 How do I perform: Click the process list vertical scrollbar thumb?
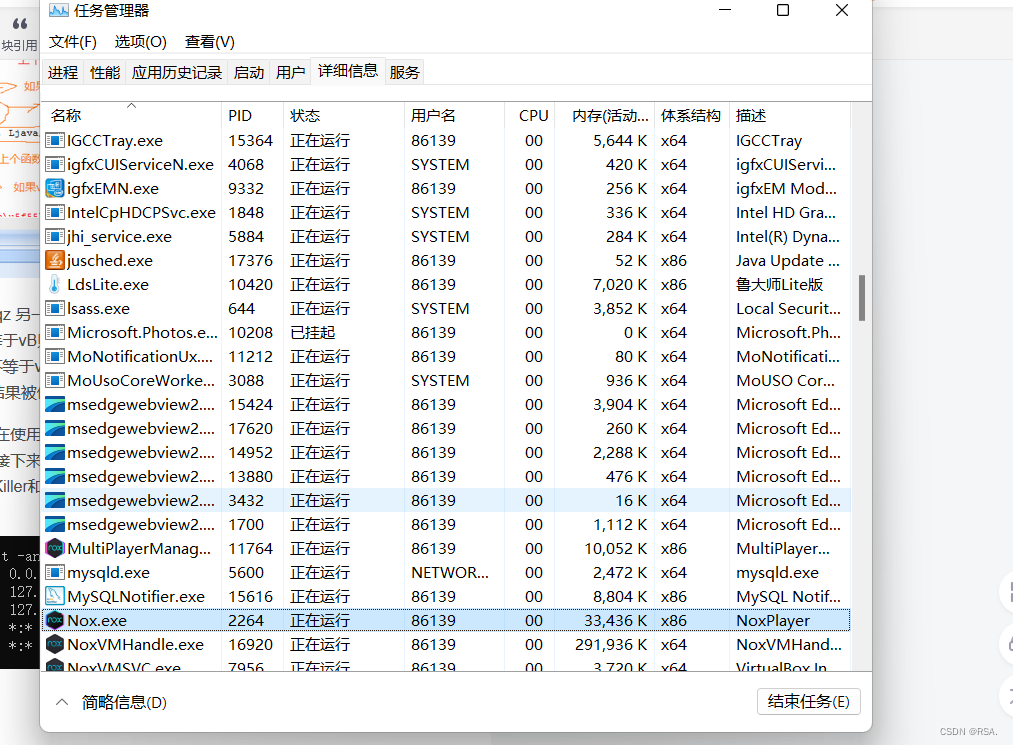861,298
